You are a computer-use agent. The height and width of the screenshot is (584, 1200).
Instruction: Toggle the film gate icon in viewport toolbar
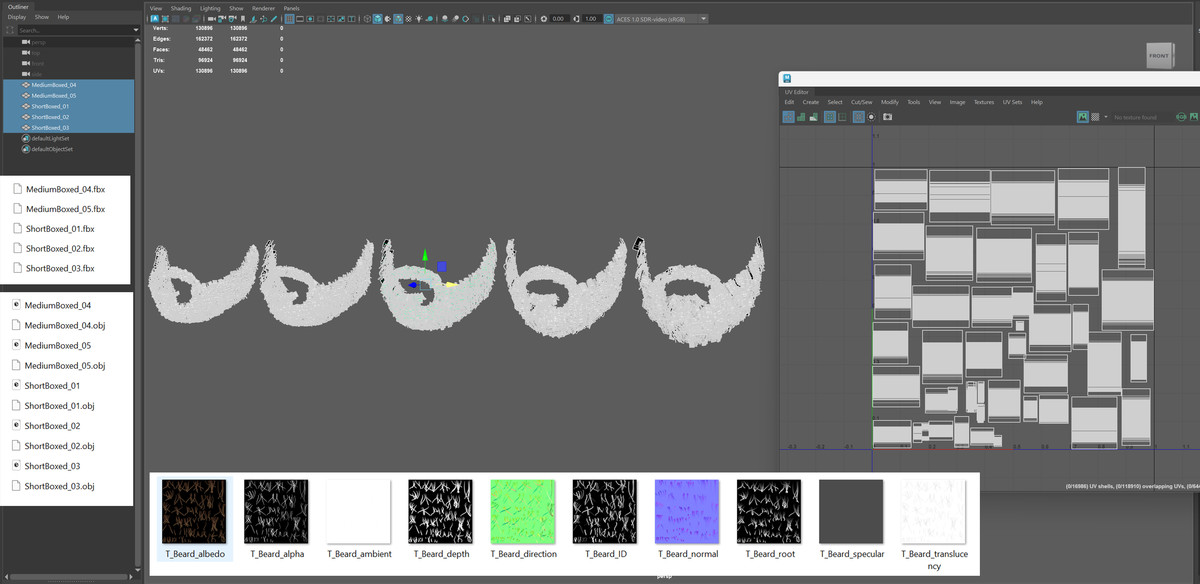pyautogui.click(x=300, y=19)
